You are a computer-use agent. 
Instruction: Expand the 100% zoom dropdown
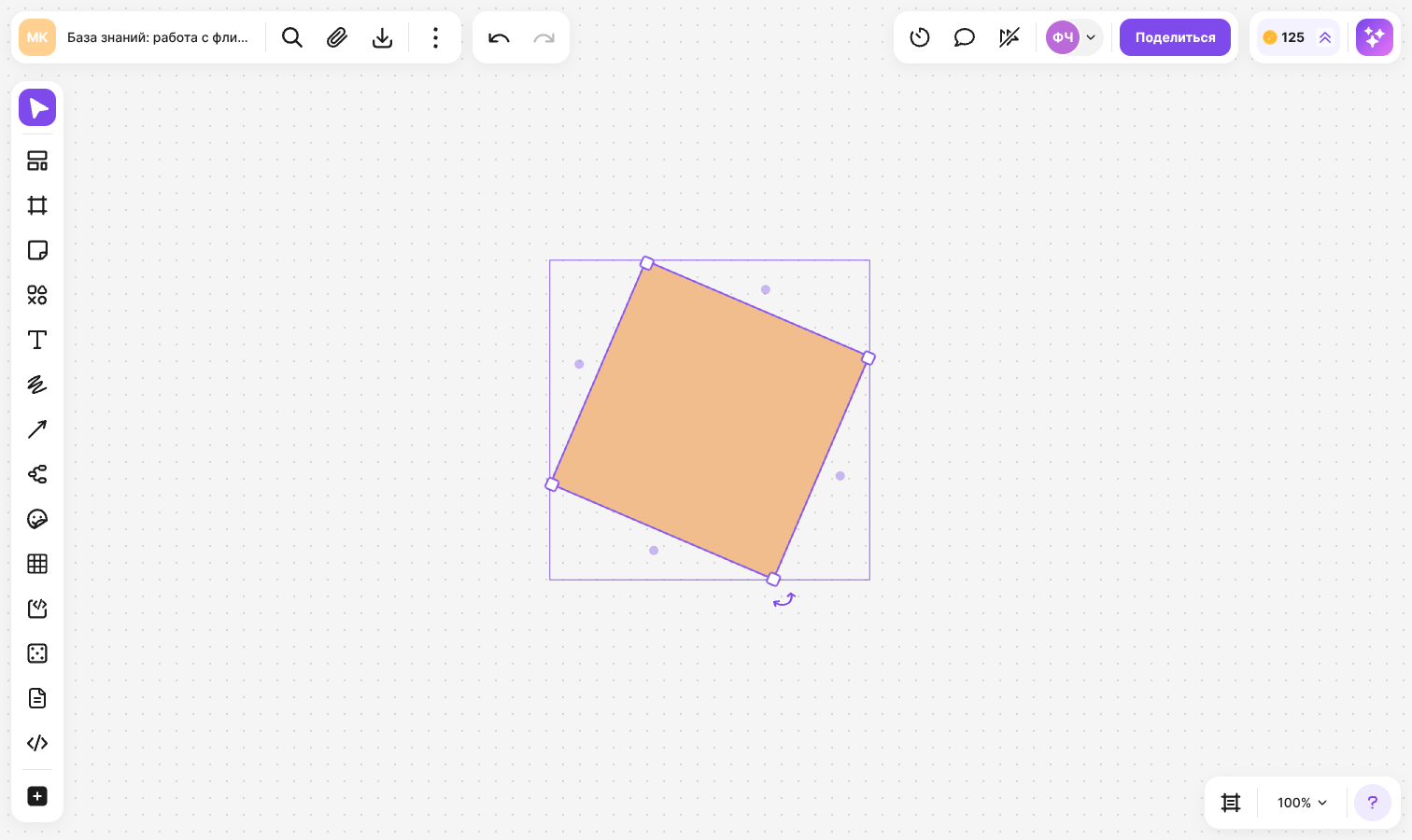1302,803
